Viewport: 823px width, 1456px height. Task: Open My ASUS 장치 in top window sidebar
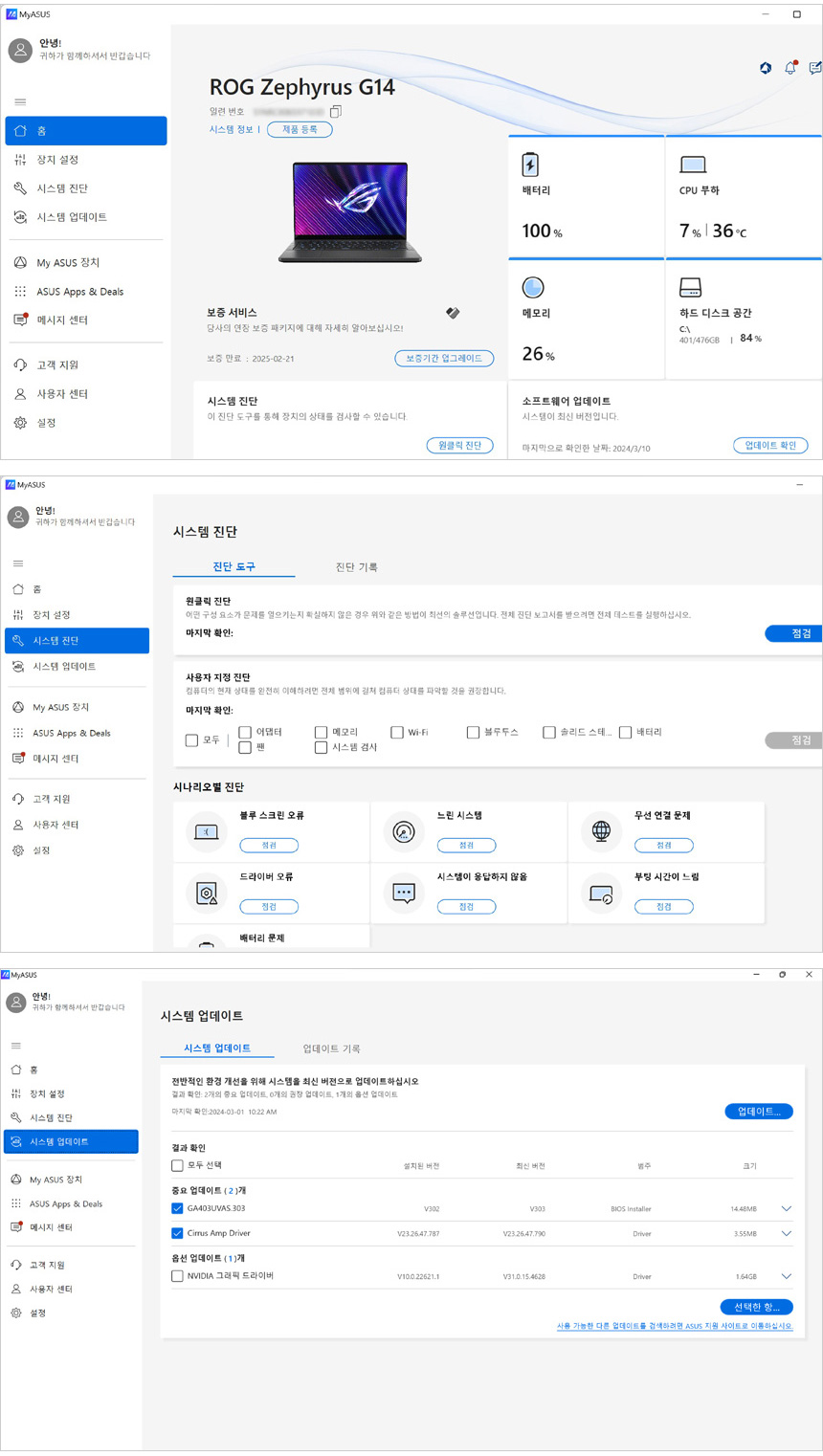(x=86, y=262)
